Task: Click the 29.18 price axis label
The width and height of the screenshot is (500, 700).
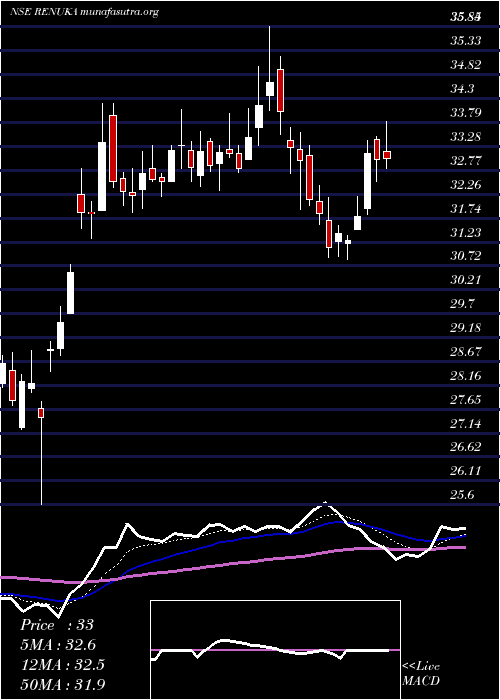Action: [x=466, y=328]
